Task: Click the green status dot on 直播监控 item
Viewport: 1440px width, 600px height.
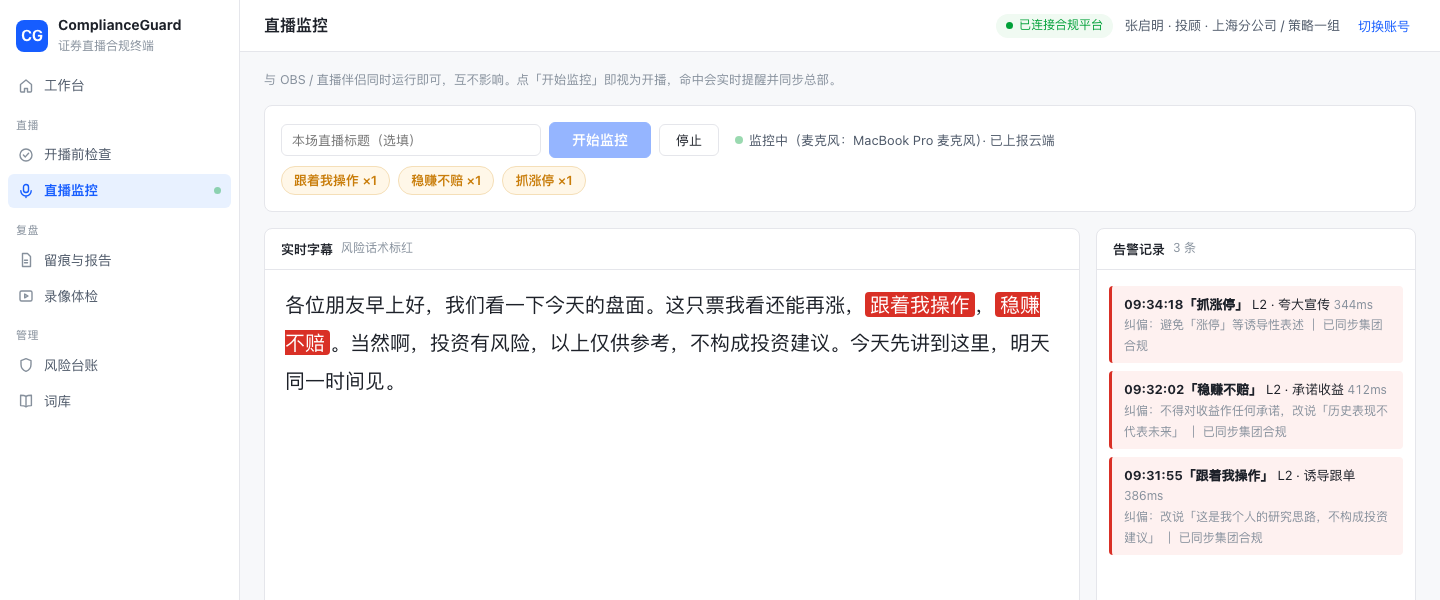Action: pos(217,191)
